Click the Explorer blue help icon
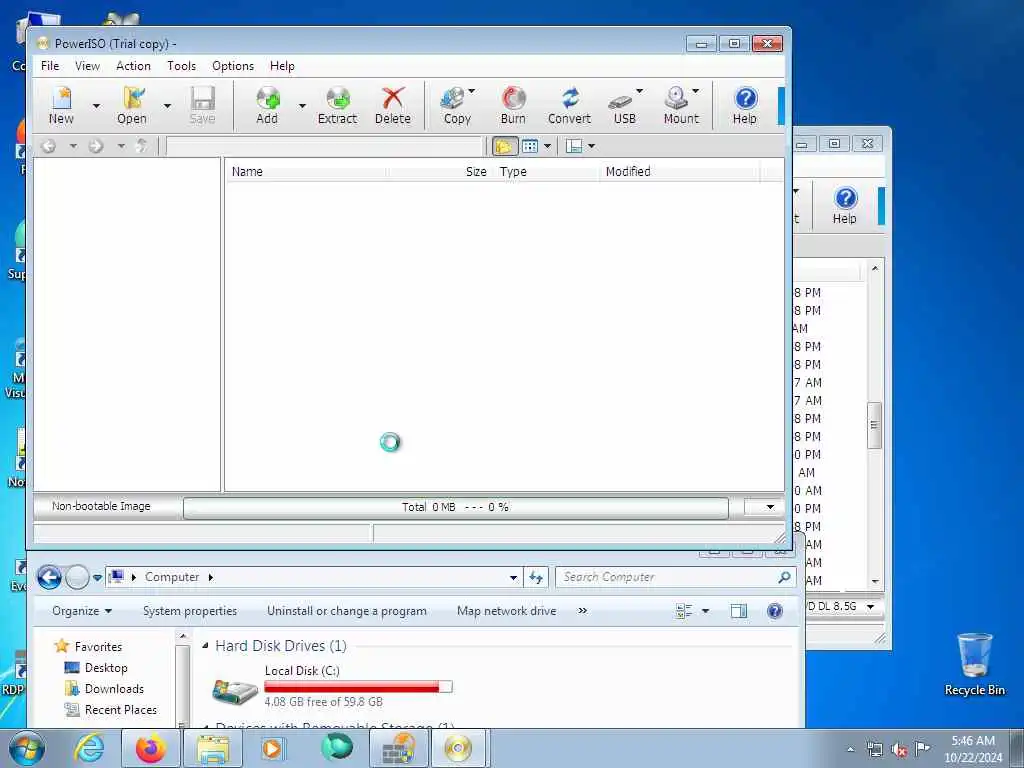The image size is (1024, 768). [x=775, y=611]
